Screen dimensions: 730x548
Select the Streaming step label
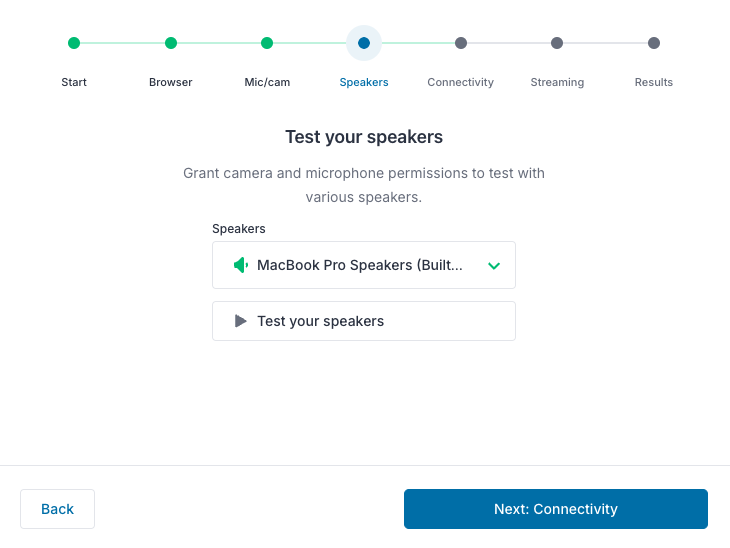click(x=557, y=82)
